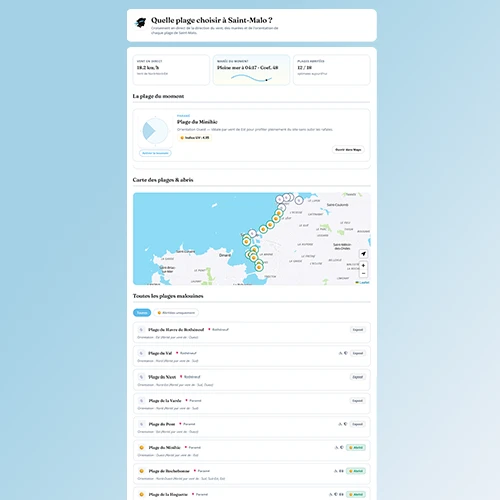Open the sheltered beaches count card
The height and width of the screenshot is (500, 500).
click(x=332, y=70)
